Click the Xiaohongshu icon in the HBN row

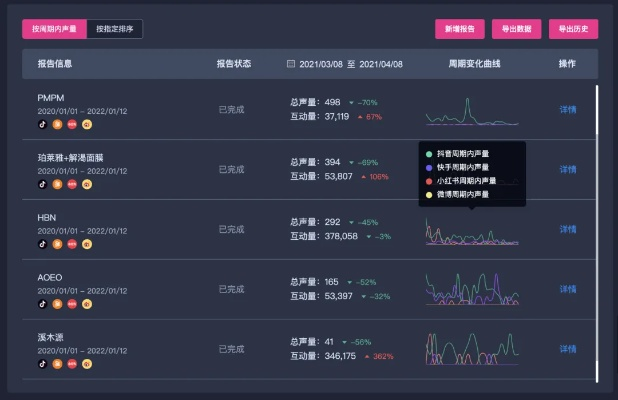point(72,244)
